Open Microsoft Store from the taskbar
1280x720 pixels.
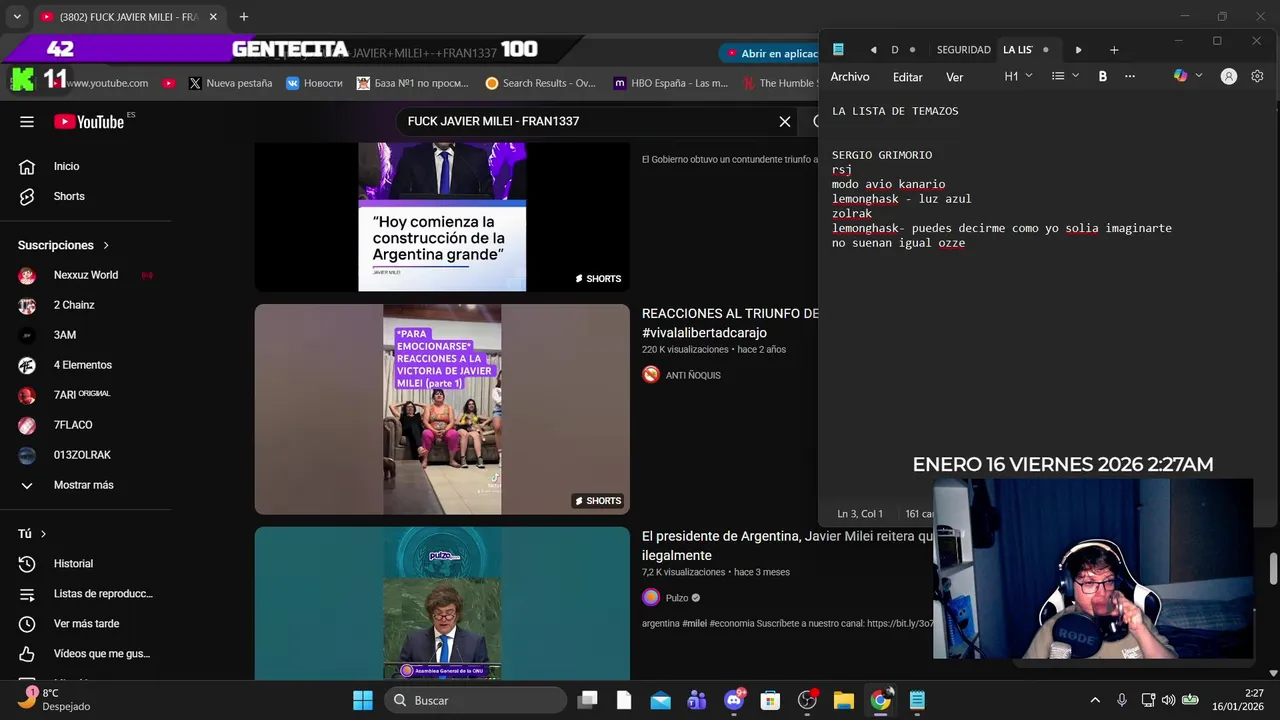(769, 700)
